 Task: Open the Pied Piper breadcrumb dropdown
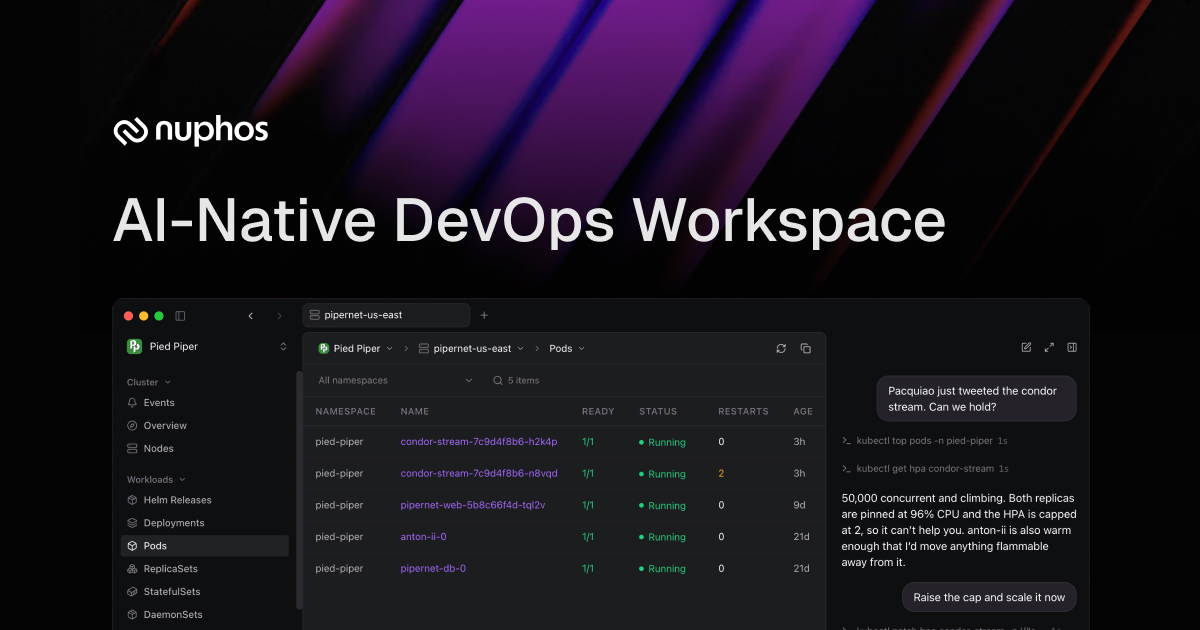click(x=356, y=349)
